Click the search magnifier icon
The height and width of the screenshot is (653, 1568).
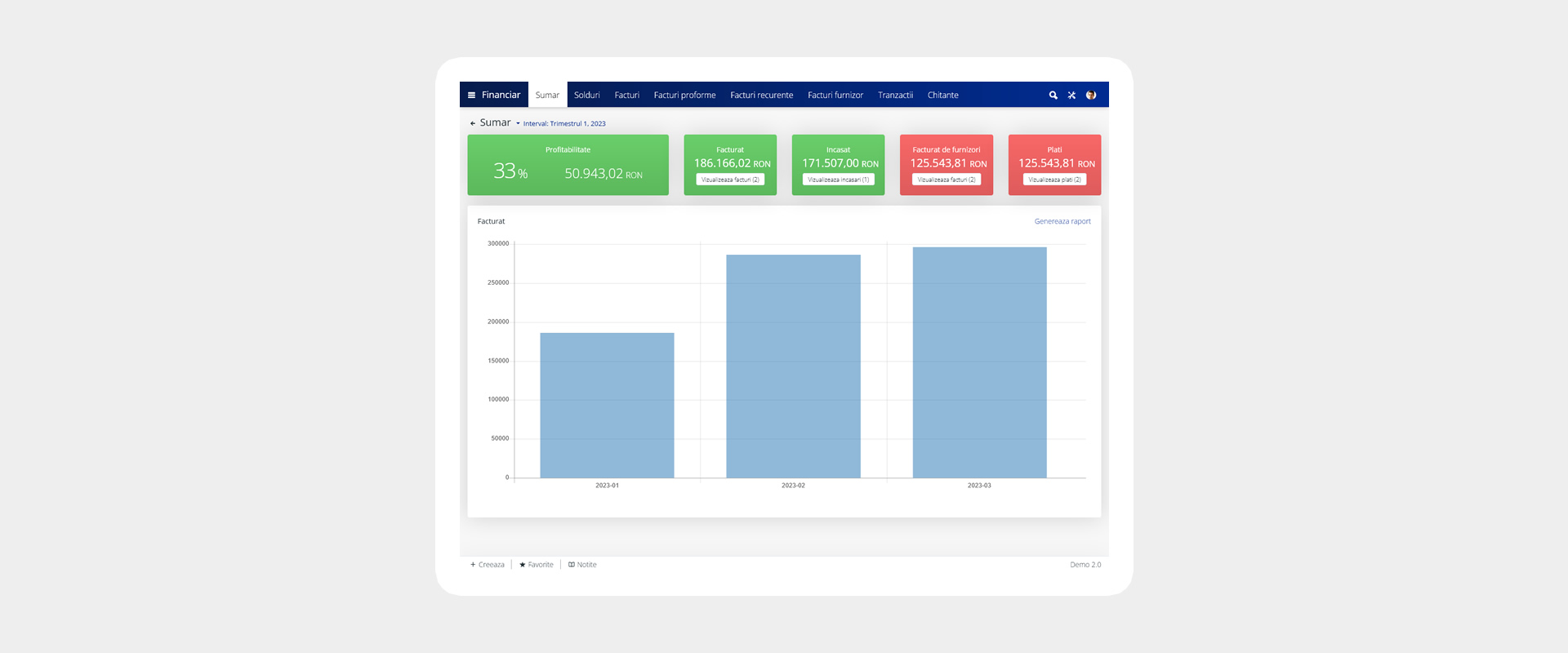(1053, 96)
